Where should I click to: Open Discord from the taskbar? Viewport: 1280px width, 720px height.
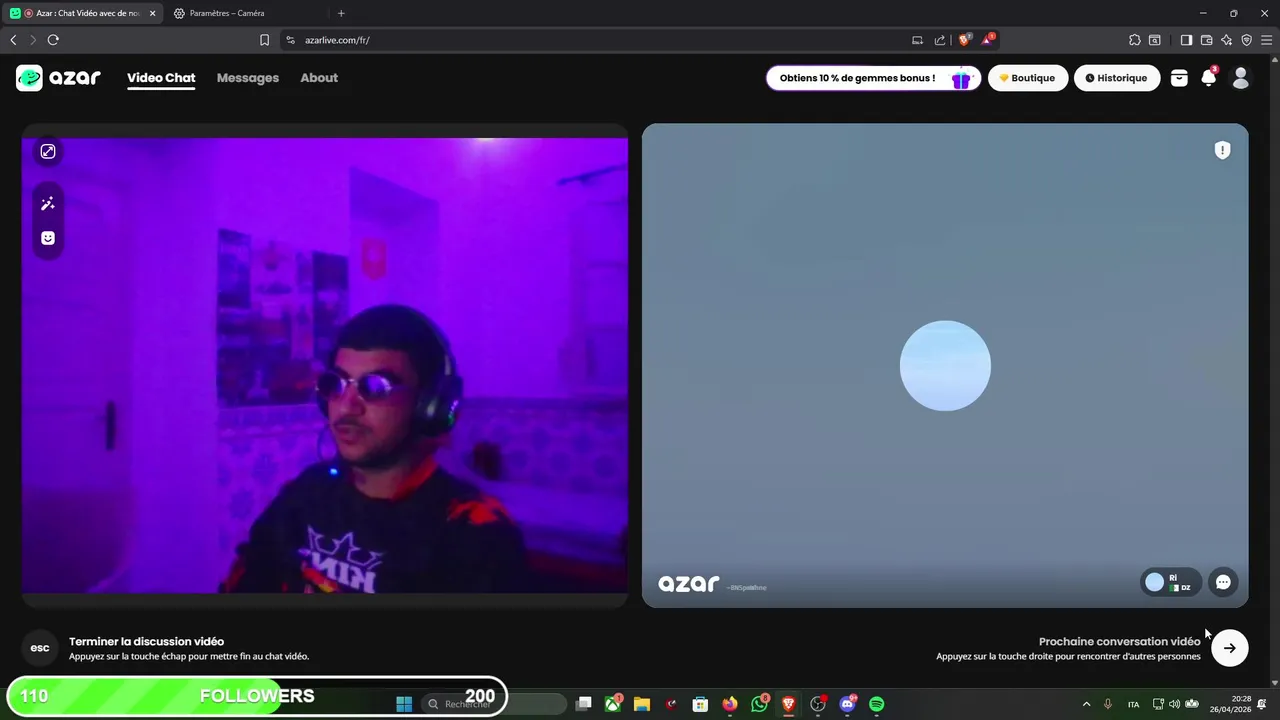click(x=848, y=704)
